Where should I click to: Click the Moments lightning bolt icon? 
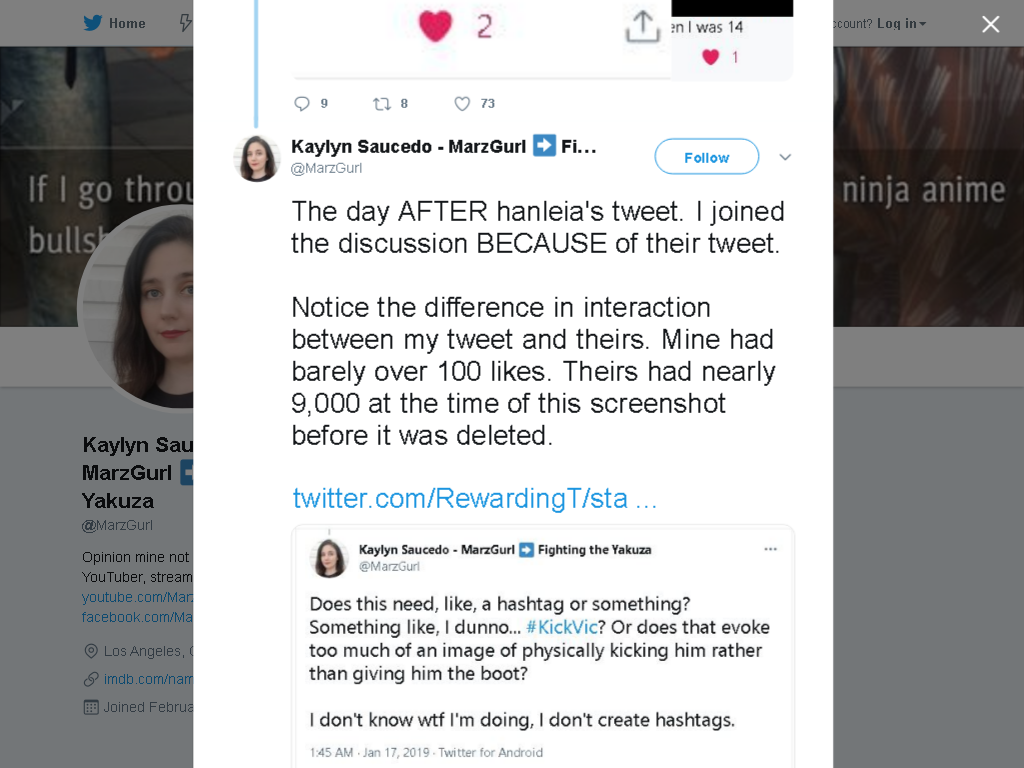point(186,23)
